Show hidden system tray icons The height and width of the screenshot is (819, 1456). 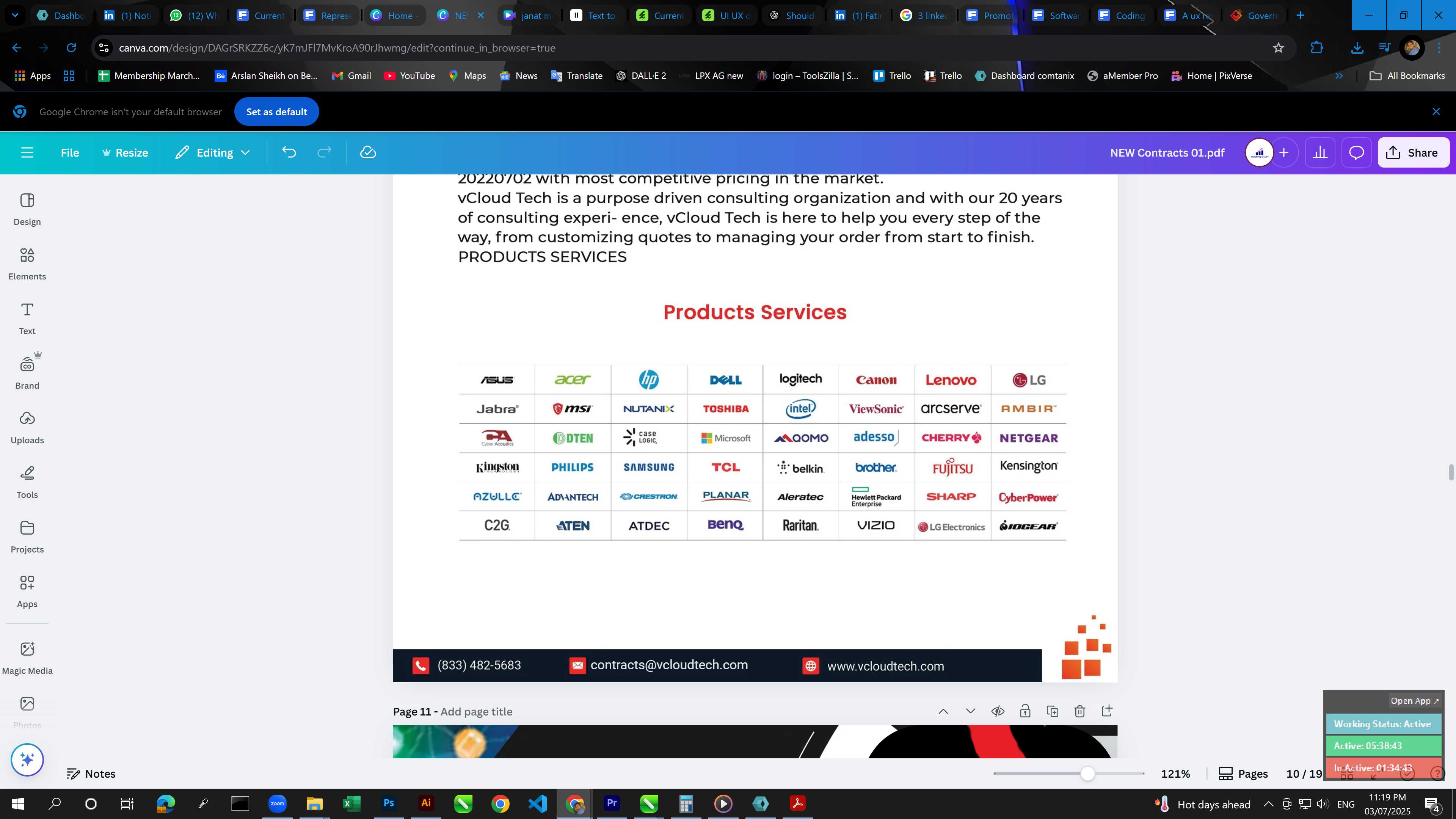coord(1268,804)
